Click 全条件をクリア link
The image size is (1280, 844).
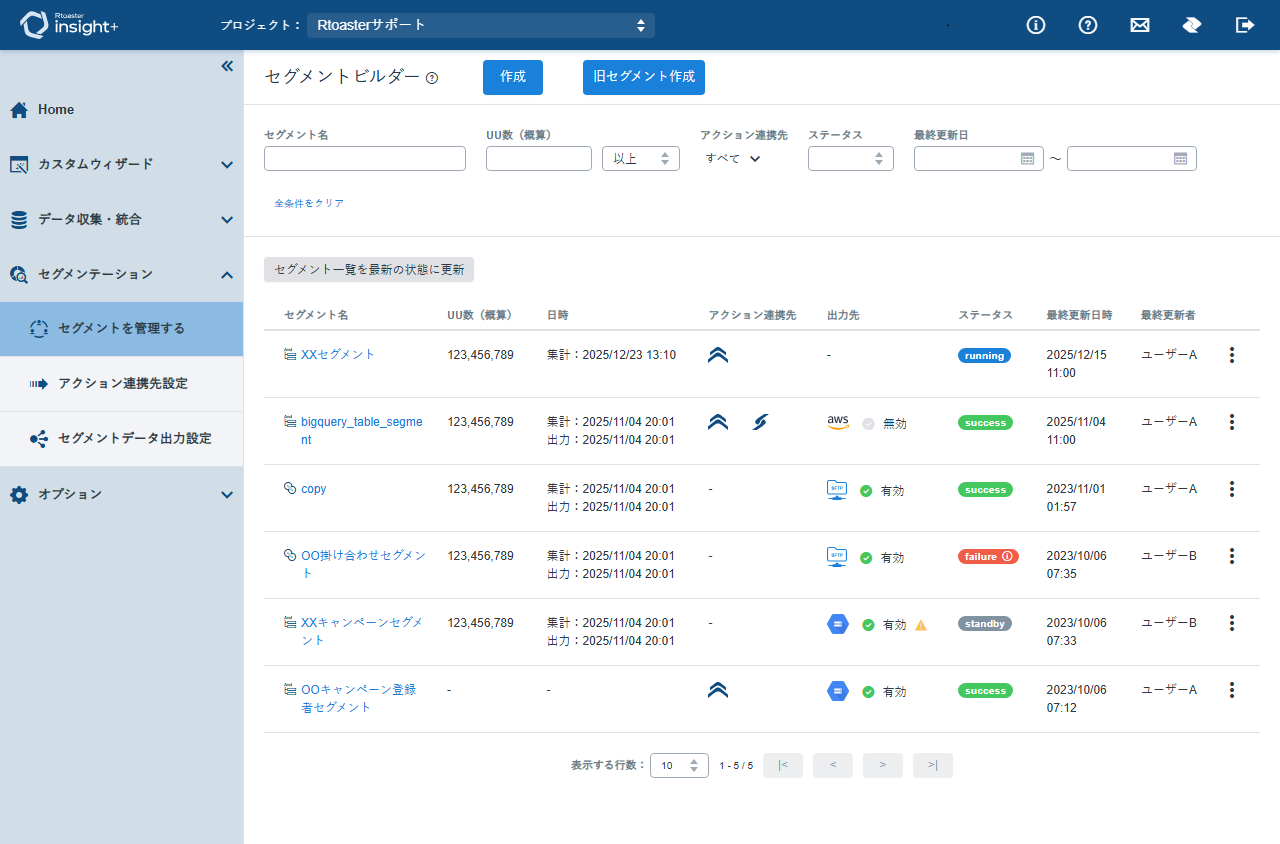pyautogui.click(x=309, y=203)
